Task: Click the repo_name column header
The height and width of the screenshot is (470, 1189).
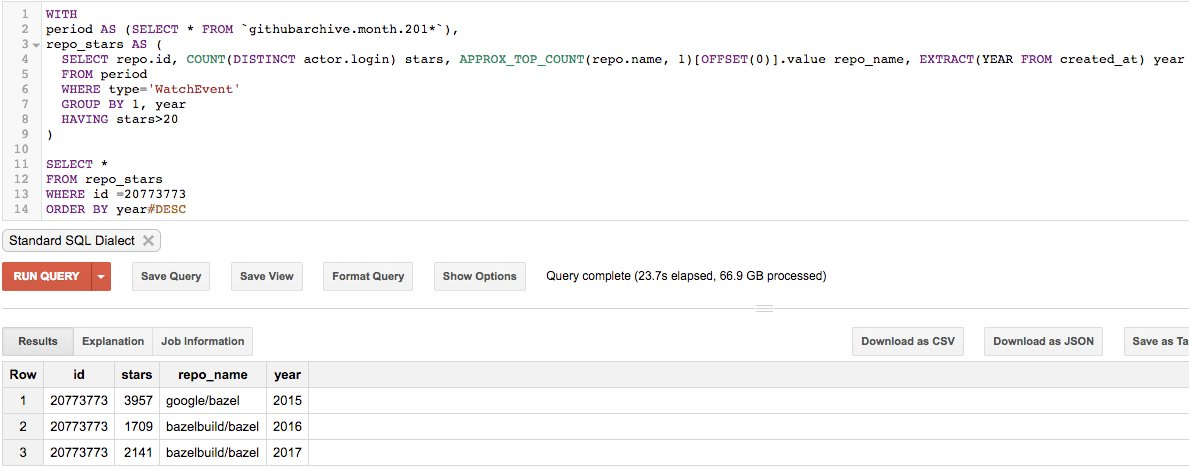Action: [x=212, y=375]
